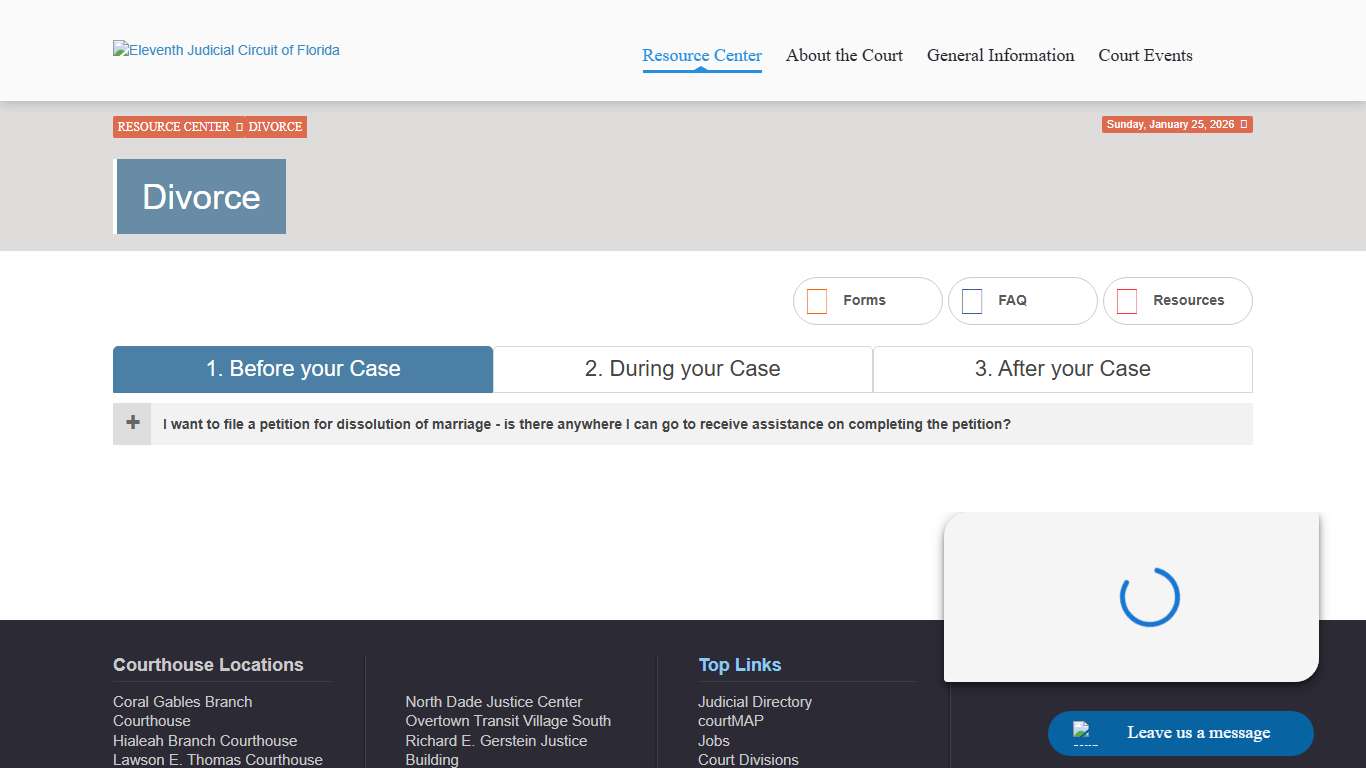Image resolution: width=1366 pixels, height=768 pixels.
Task: Click the calendar icon beside the date
Action: pos(1243,125)
